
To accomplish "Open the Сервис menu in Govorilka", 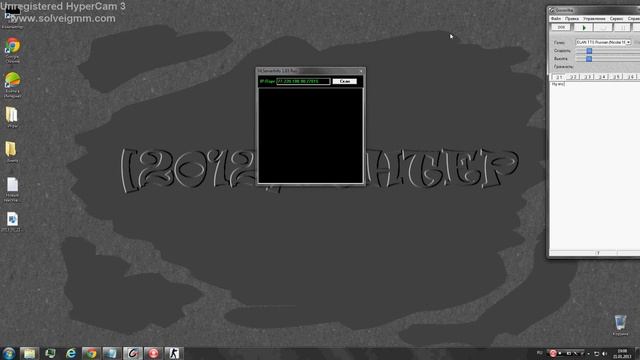I will (616, 19).
